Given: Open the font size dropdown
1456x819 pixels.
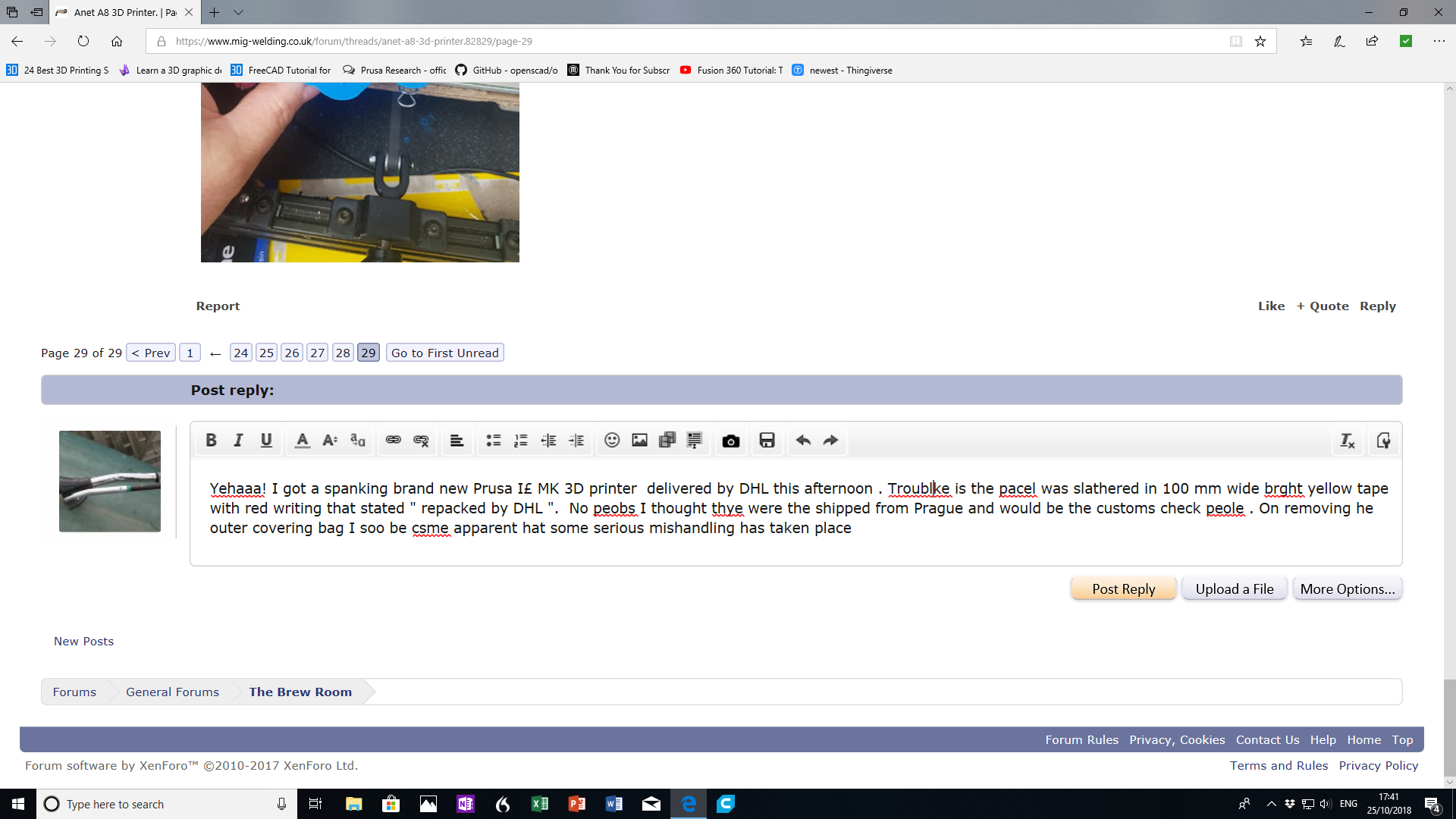Looking at the screenshot, I should click(x=330, y=441).
